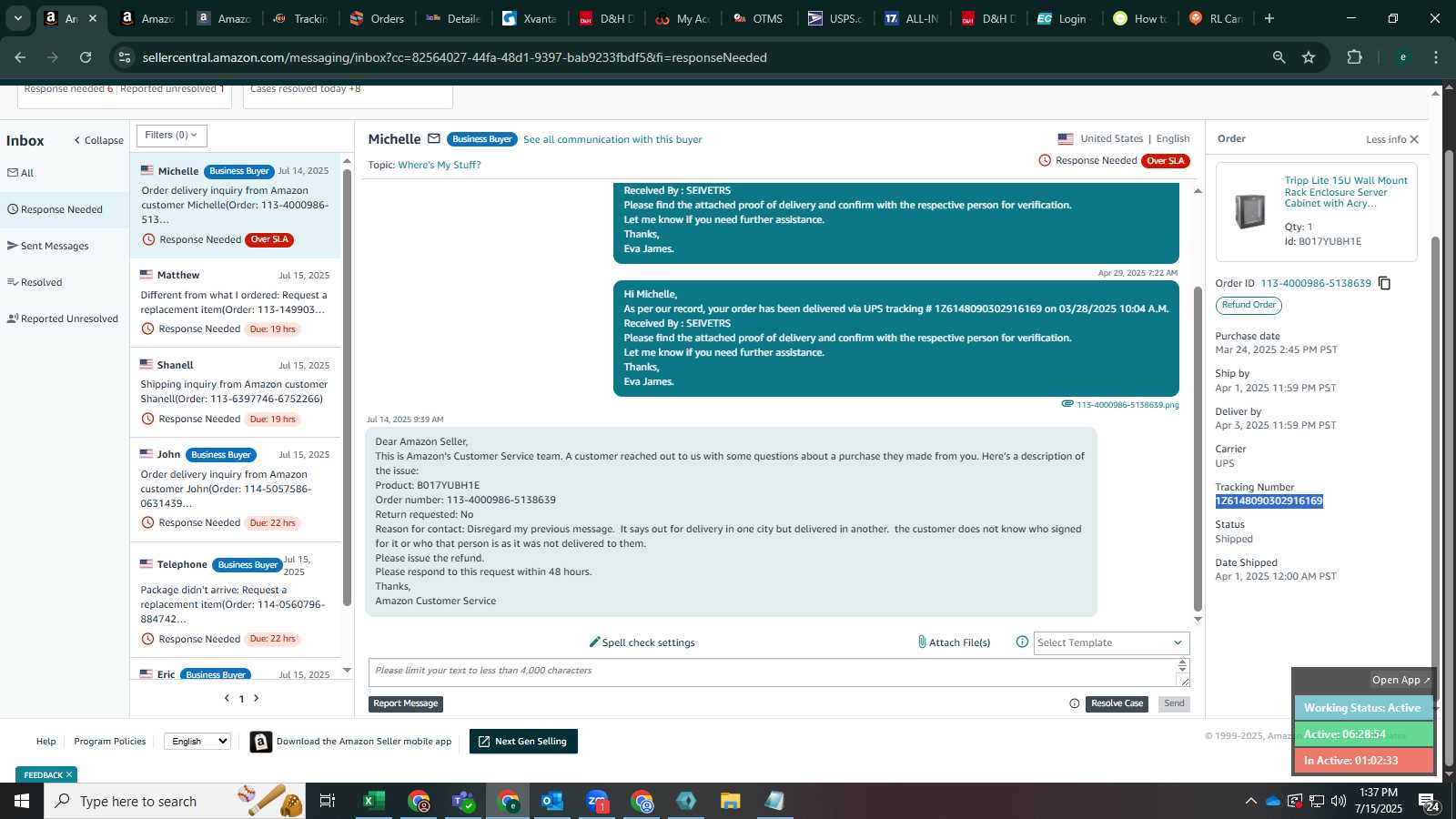Click Report Message button

[406, 703]
